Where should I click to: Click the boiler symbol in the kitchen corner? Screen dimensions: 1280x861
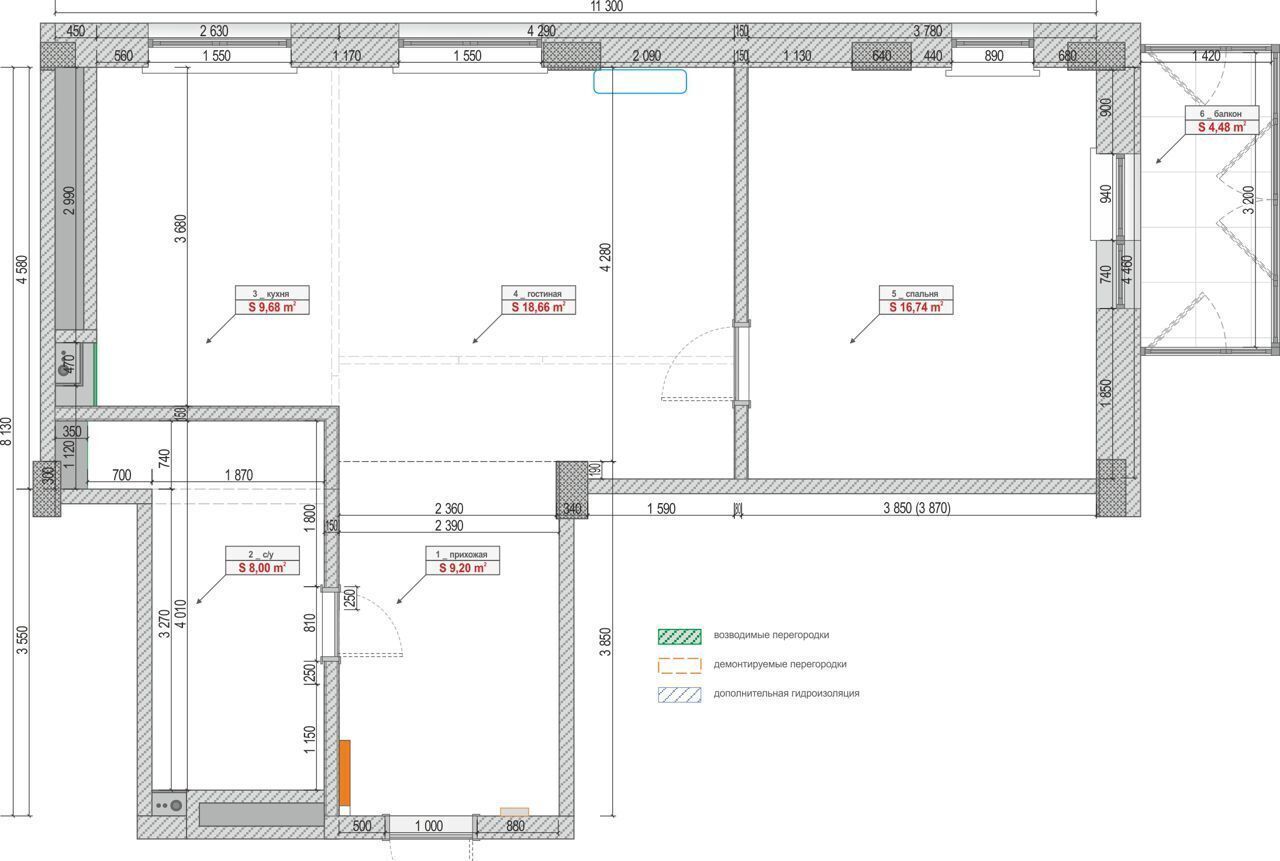point(67,364)
